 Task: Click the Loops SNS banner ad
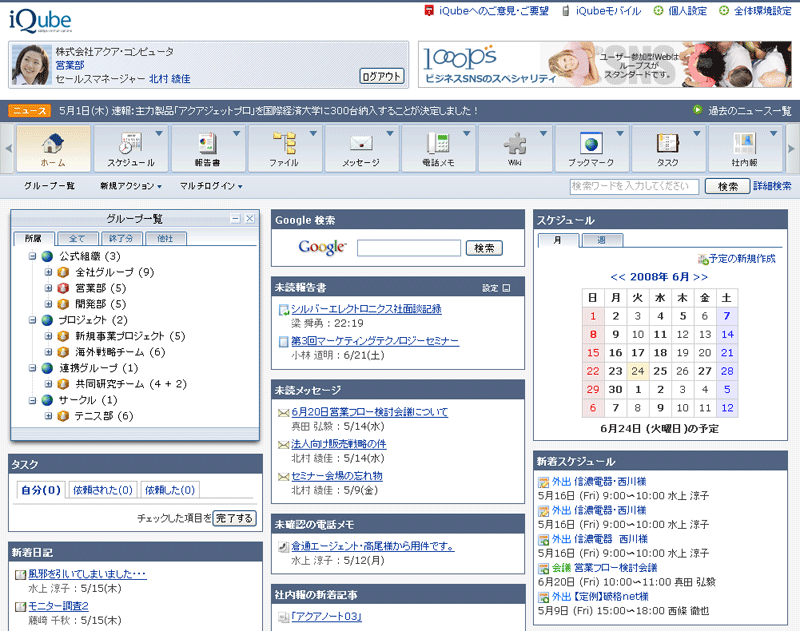pos(605,65)
